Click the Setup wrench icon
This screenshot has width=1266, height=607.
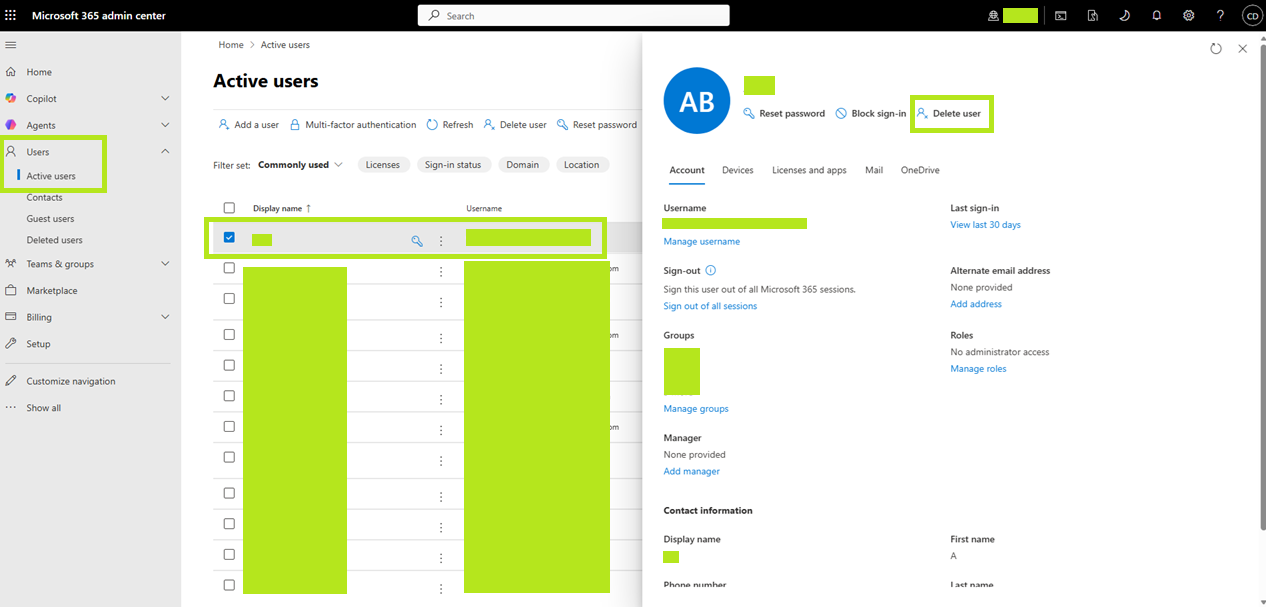tap(11, 343)
